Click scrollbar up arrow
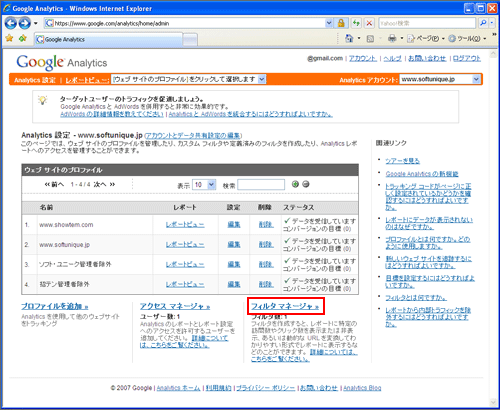500x410 pixels. pyautogui.click(x=493, y=54)
